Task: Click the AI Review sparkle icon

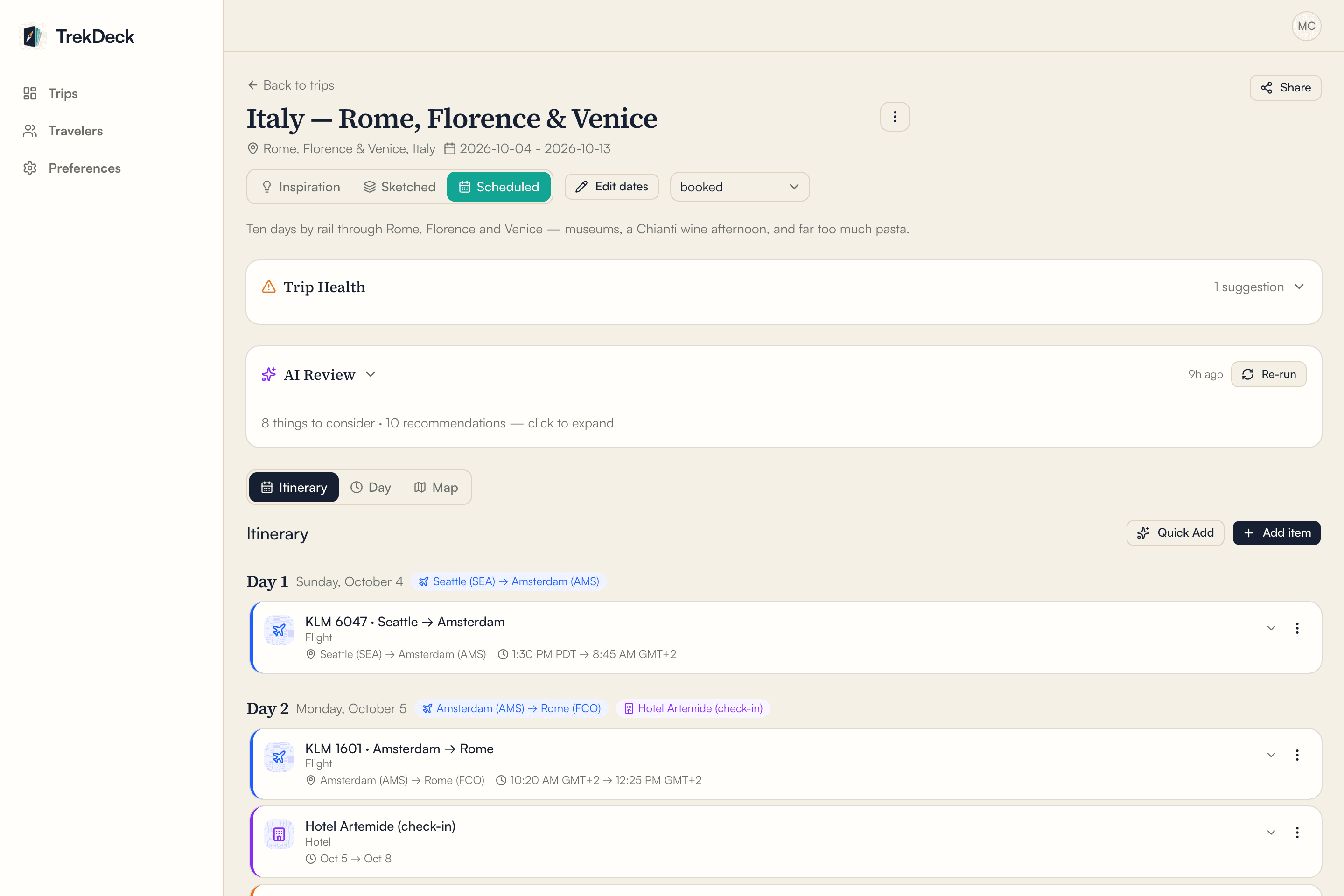Action: pyautogui.click(x=269, y=374)
